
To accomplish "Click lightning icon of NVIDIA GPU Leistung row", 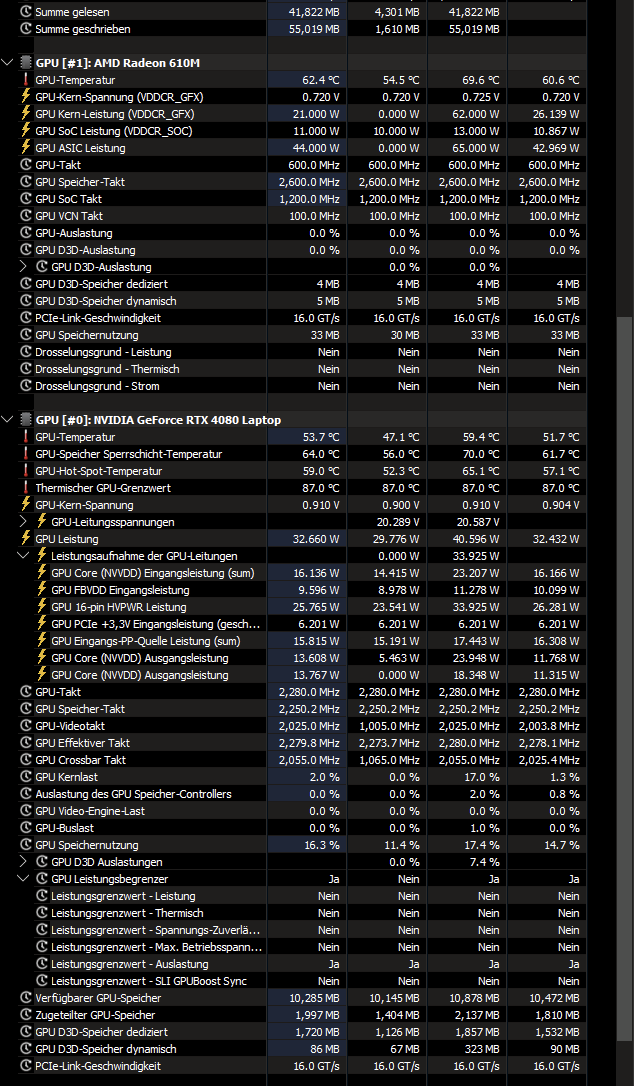I will [x=26, y=539].
